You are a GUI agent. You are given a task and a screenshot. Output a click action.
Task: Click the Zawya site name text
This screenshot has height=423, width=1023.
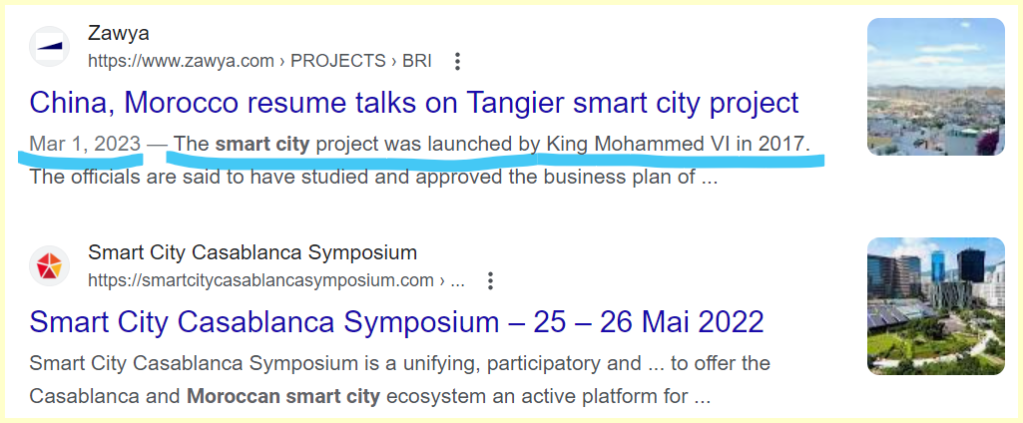pos(118,35)
